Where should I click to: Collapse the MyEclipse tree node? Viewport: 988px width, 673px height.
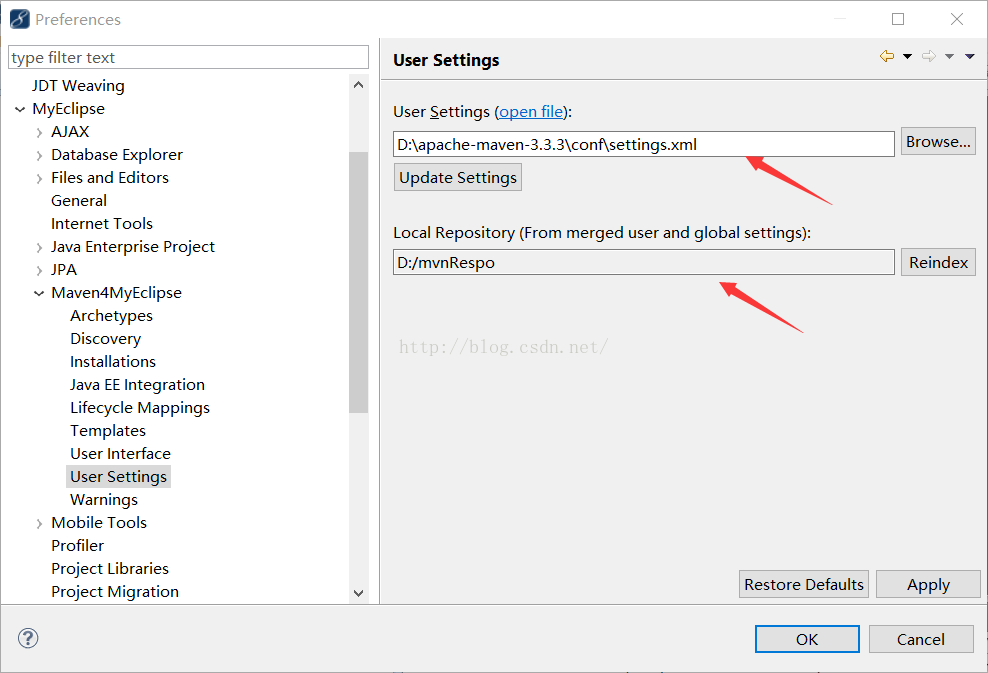pos(20,109)
